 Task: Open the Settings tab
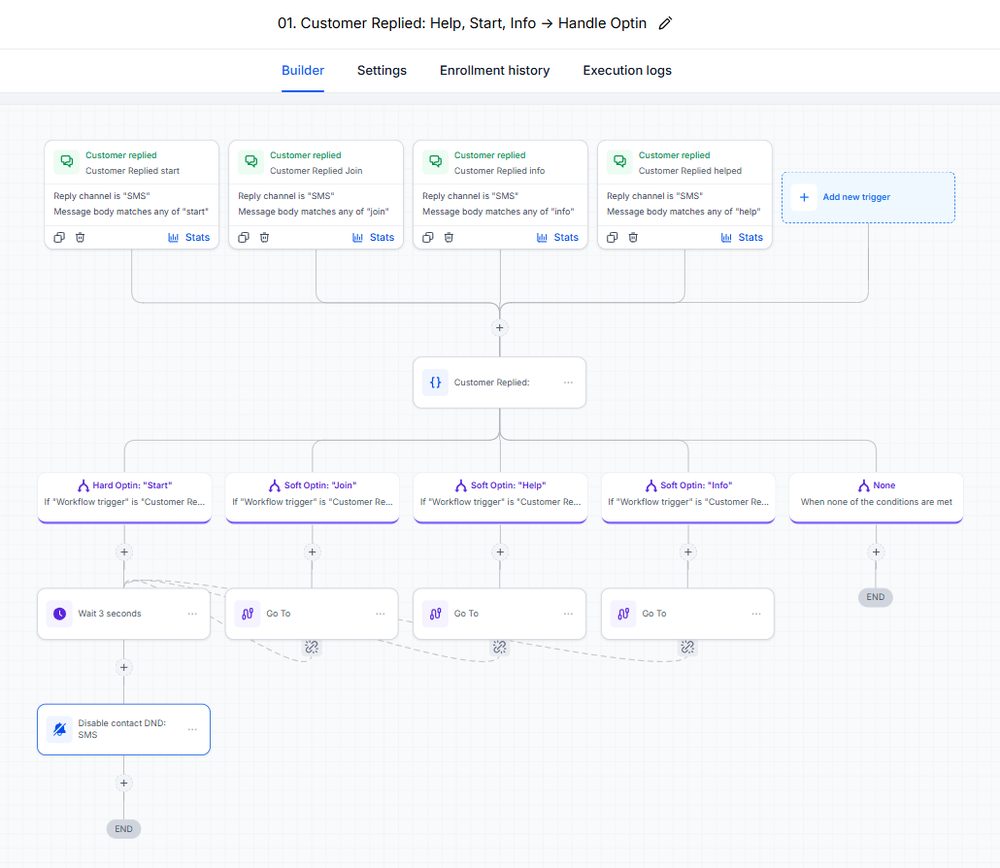click(x=381, y=70)
